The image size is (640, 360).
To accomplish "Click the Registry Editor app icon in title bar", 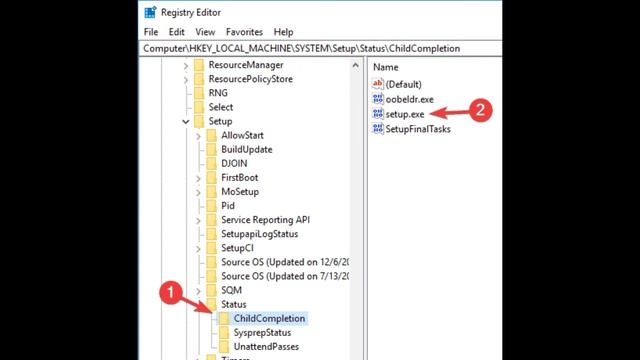I will (x=150, y=12).
